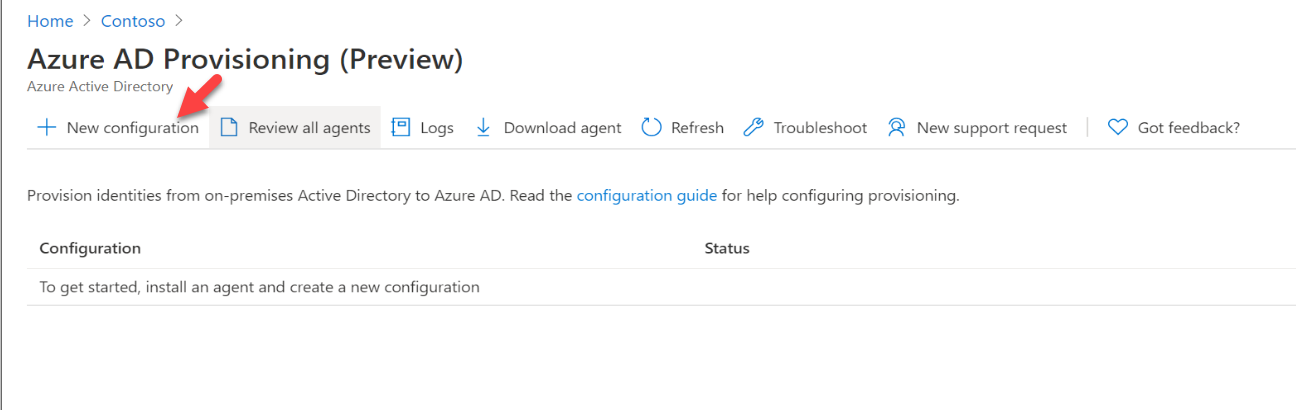Open the configuration guide link
Image resolution: width=1296 pixels, height=410 pixels.
coord(647,196)
